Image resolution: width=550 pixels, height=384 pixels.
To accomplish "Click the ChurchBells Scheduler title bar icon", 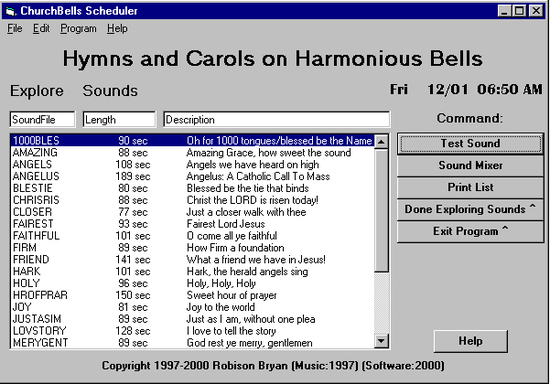I will (x=11, y=11).
